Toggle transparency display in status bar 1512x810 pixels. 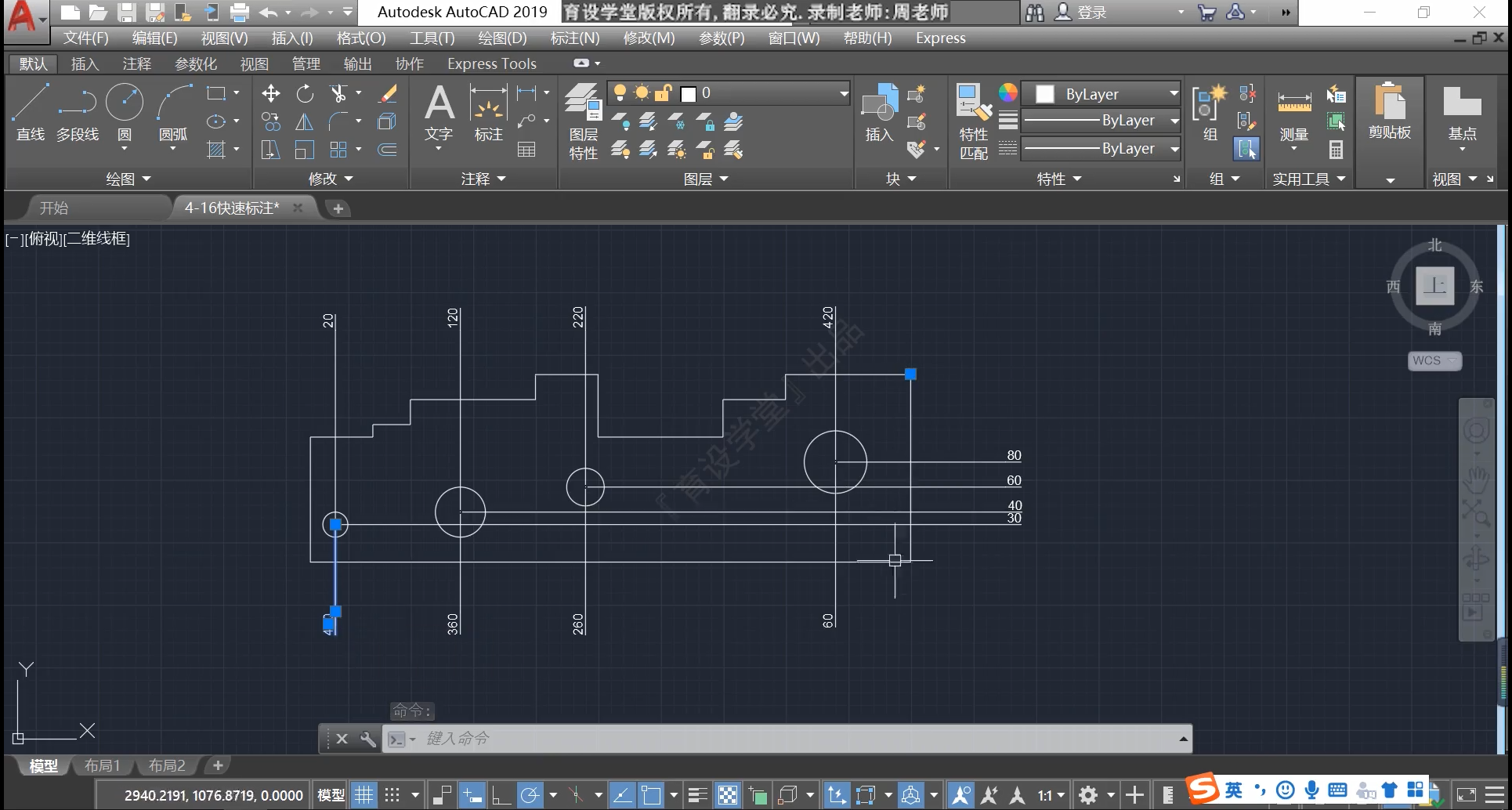(x=728, y=795)
